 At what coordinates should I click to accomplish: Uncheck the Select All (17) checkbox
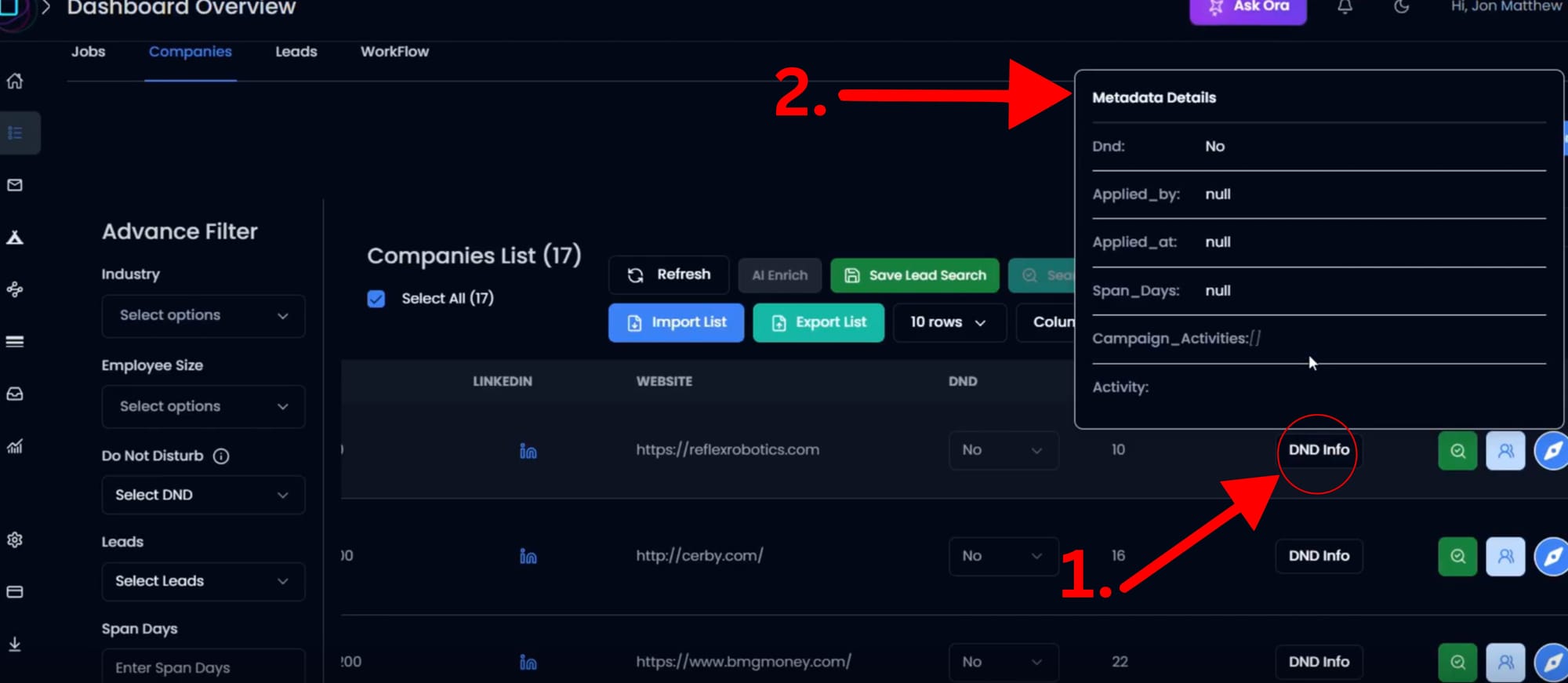coord(376,299)
